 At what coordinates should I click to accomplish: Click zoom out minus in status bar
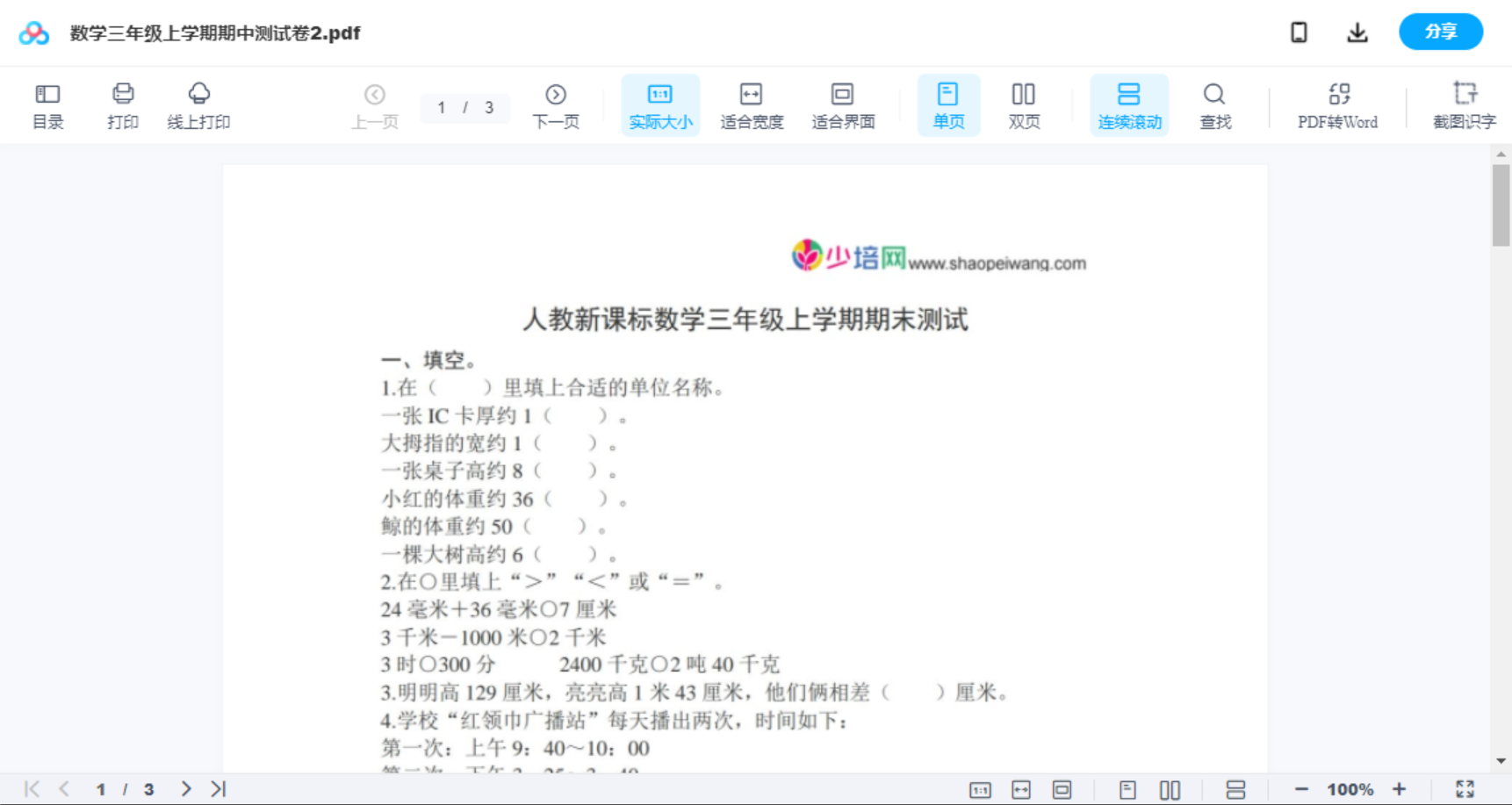pos(1307,788)
